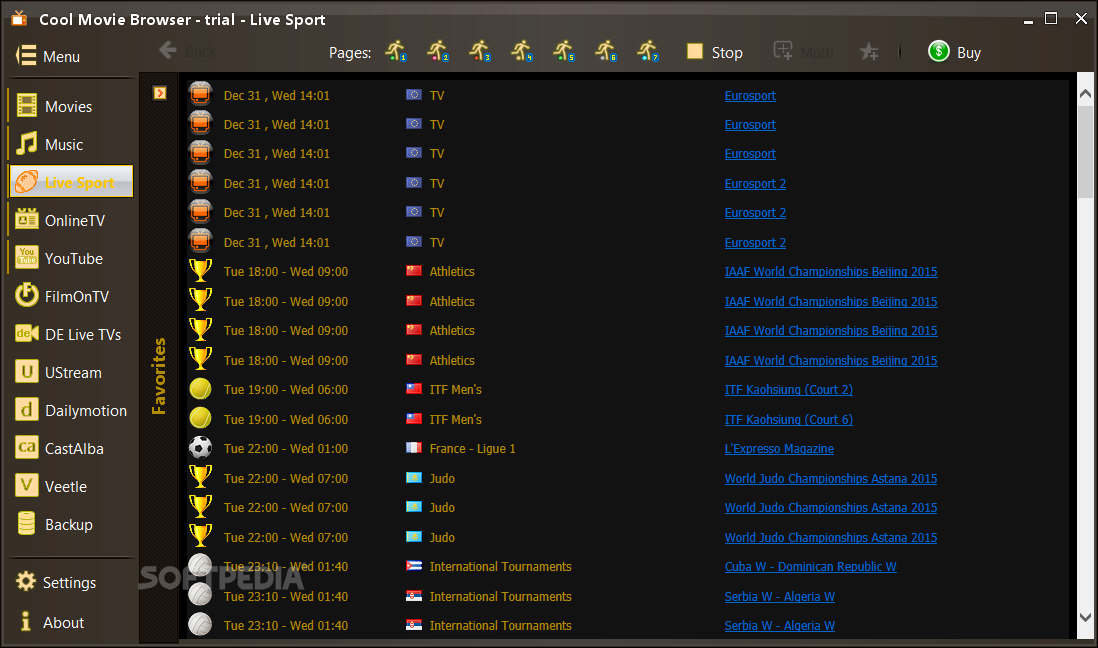Open page 4 of live sport listings
1098x648 pixels.
click(x=522, y=51)
